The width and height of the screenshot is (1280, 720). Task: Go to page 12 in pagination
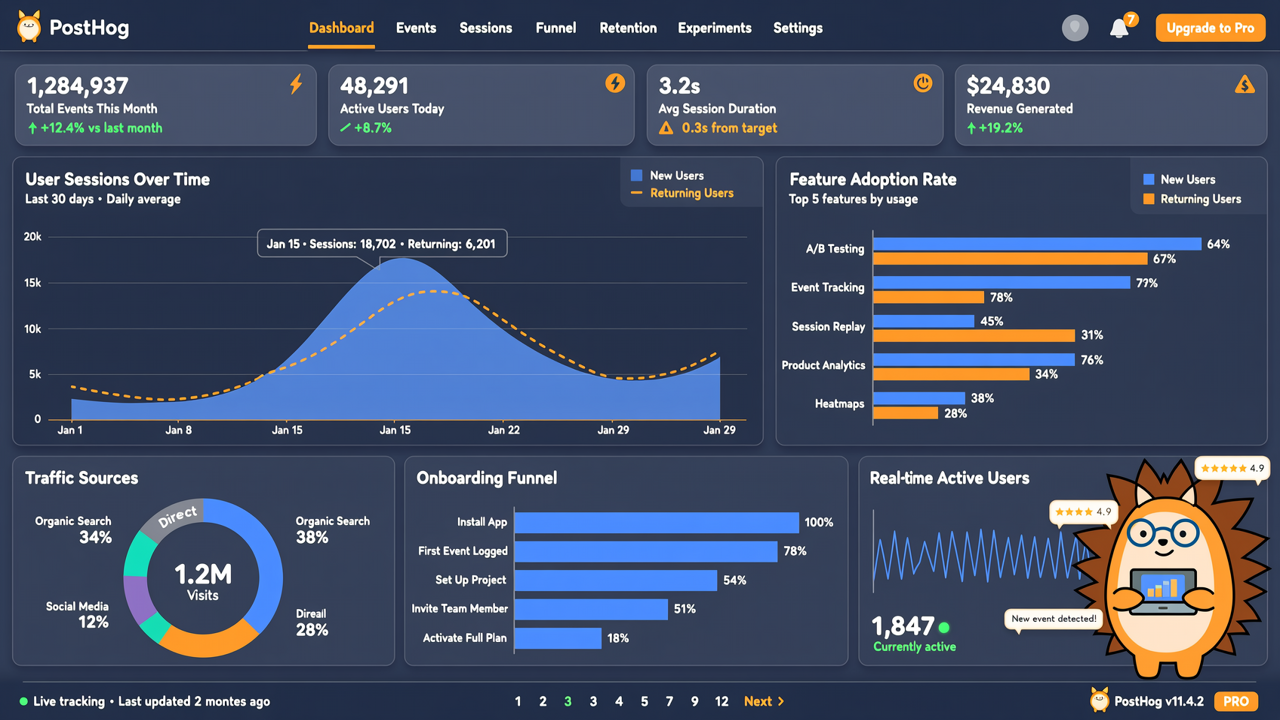pyautogui.click(x=721, y=701)
